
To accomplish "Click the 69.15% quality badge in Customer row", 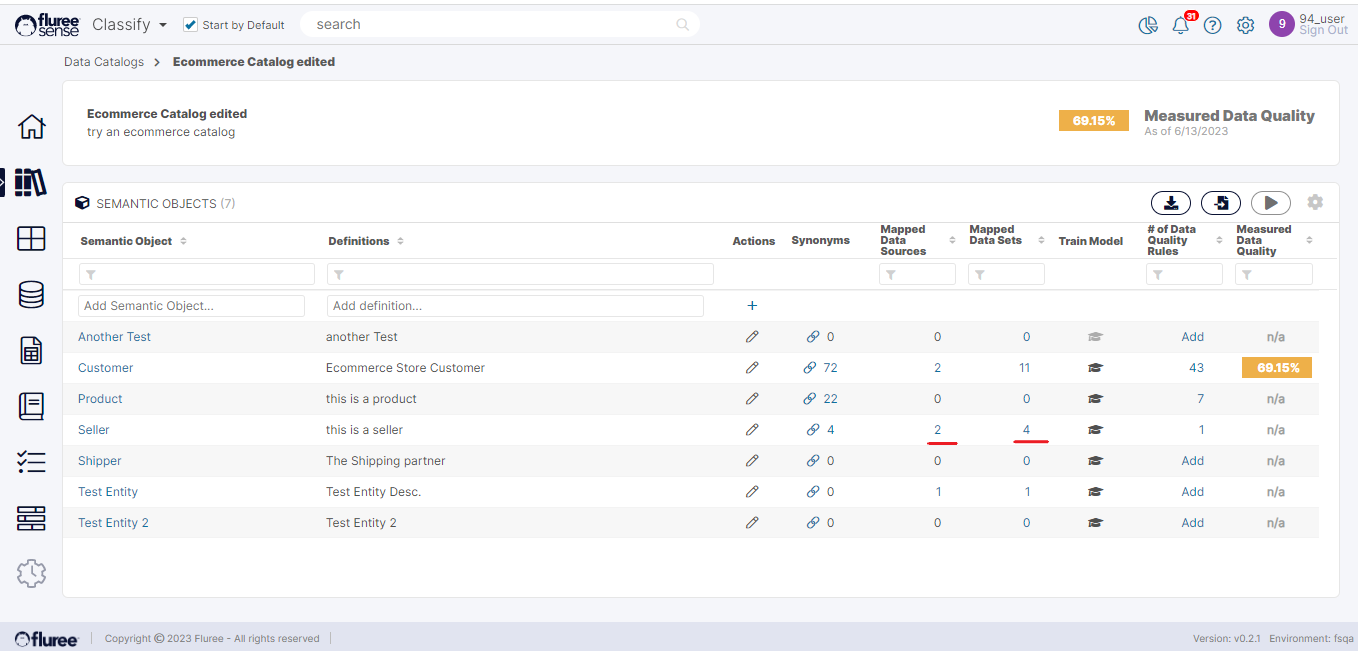I will [1276, 368].
